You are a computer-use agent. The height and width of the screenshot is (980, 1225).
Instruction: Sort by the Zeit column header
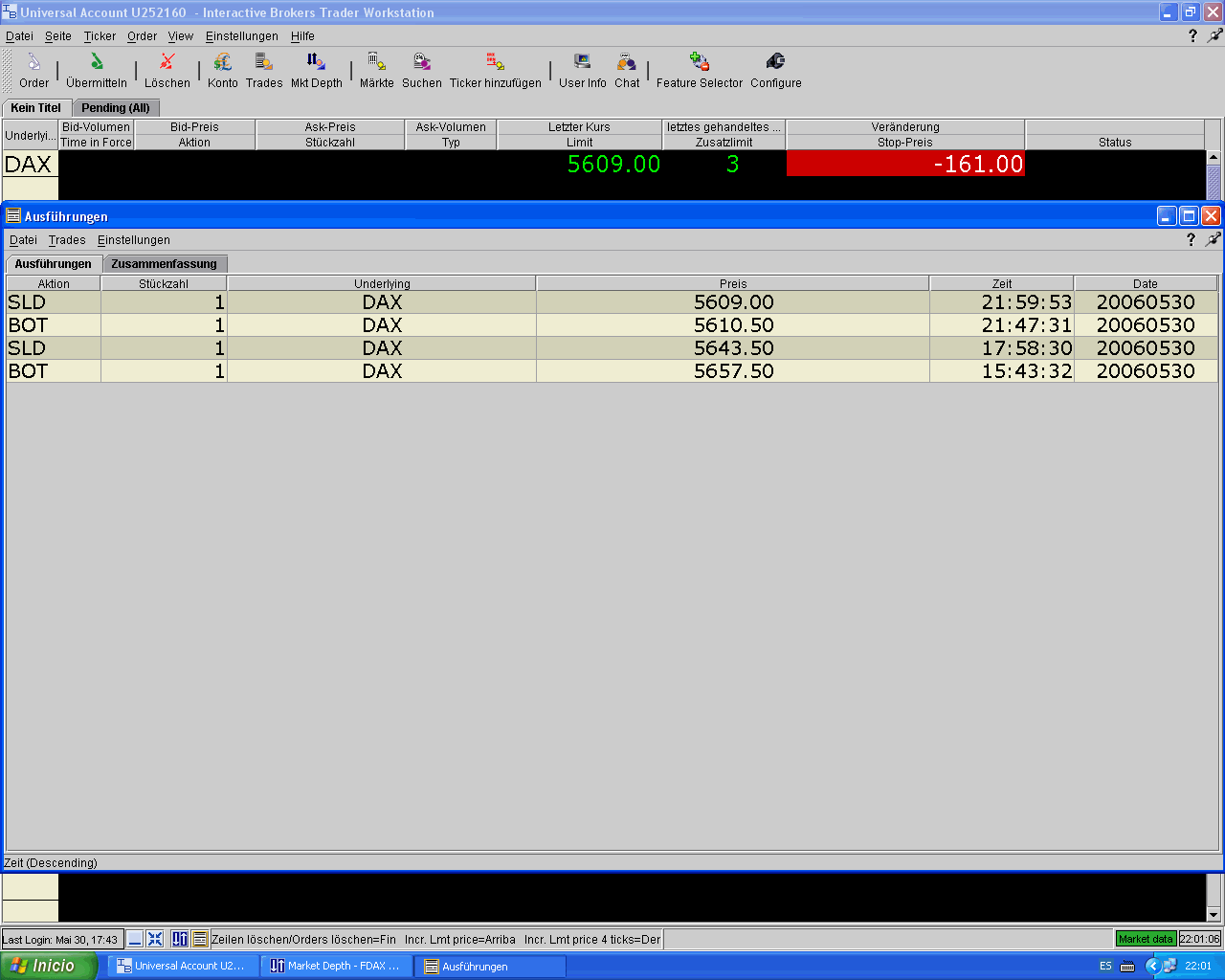click(1002, 283)
